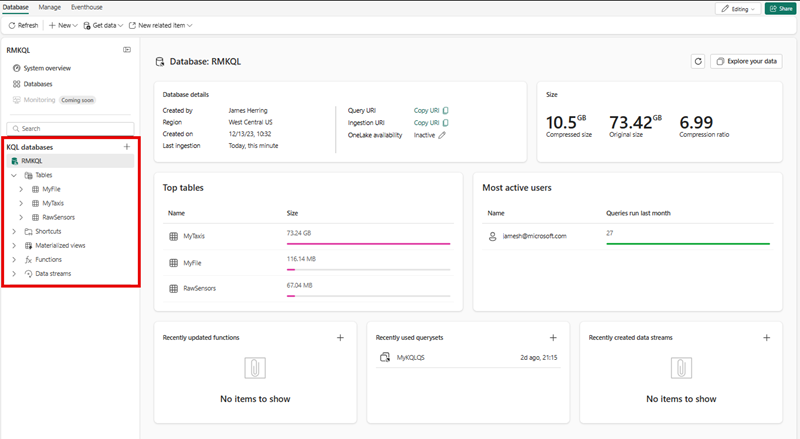The height and width of the screenshot is (439, 800).
Task: Click the green Share button
Action: 780,8
